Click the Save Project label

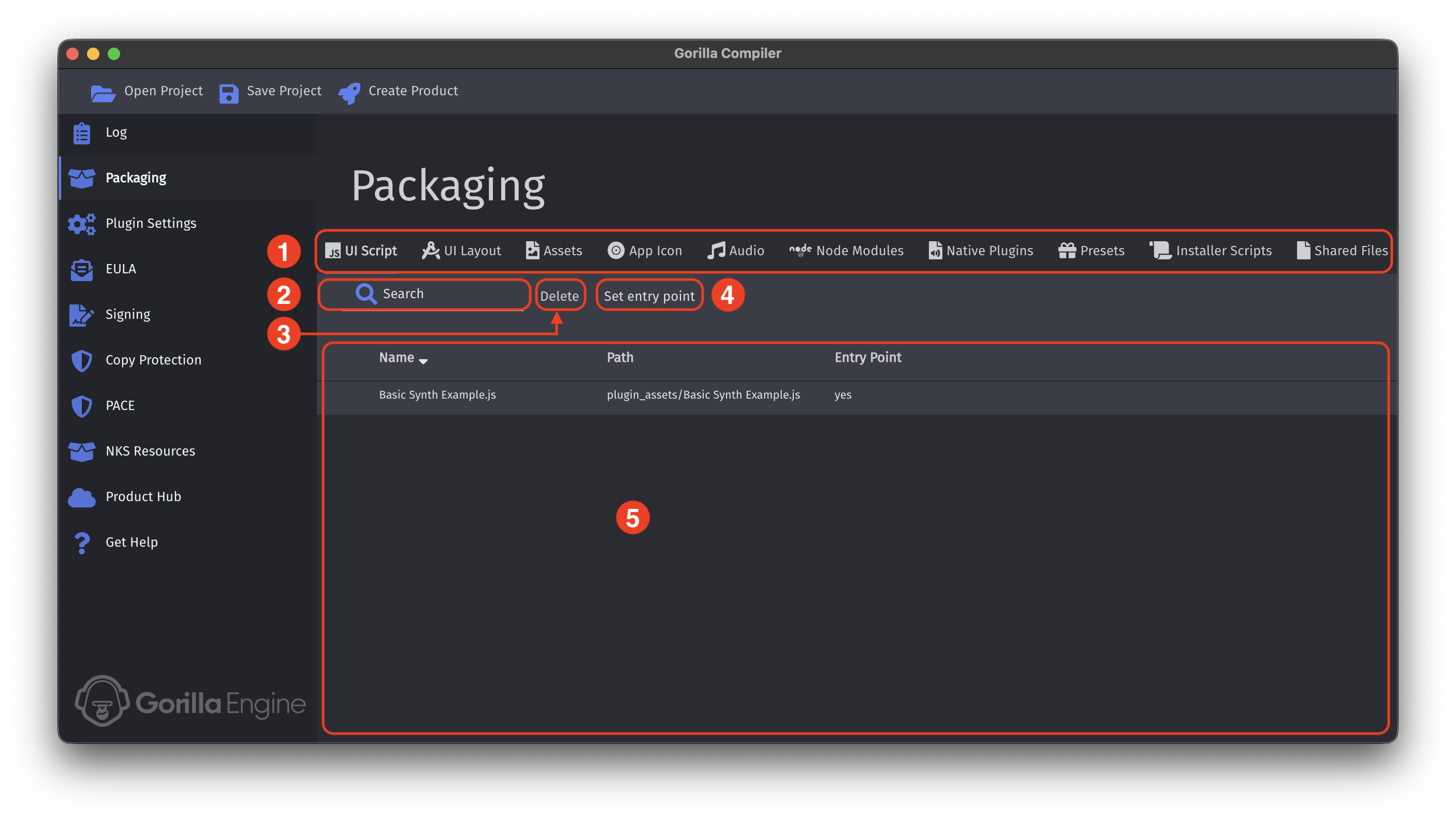pyautogui.click(x=284, y=91)
